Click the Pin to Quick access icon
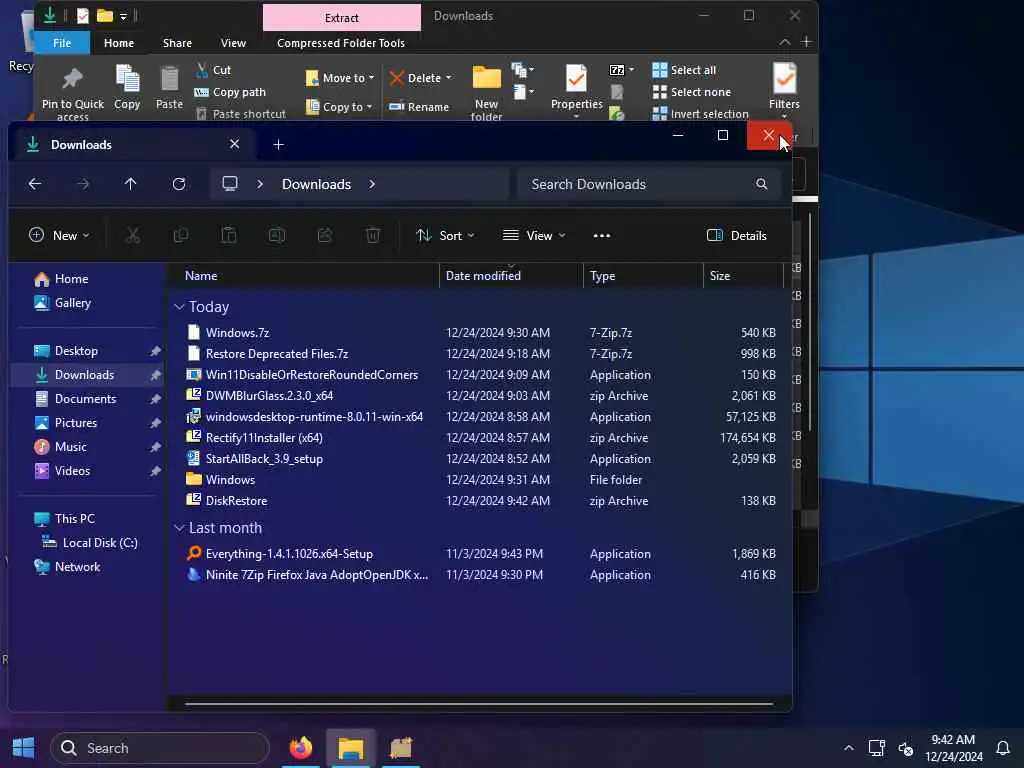 [x=72, y=80]
